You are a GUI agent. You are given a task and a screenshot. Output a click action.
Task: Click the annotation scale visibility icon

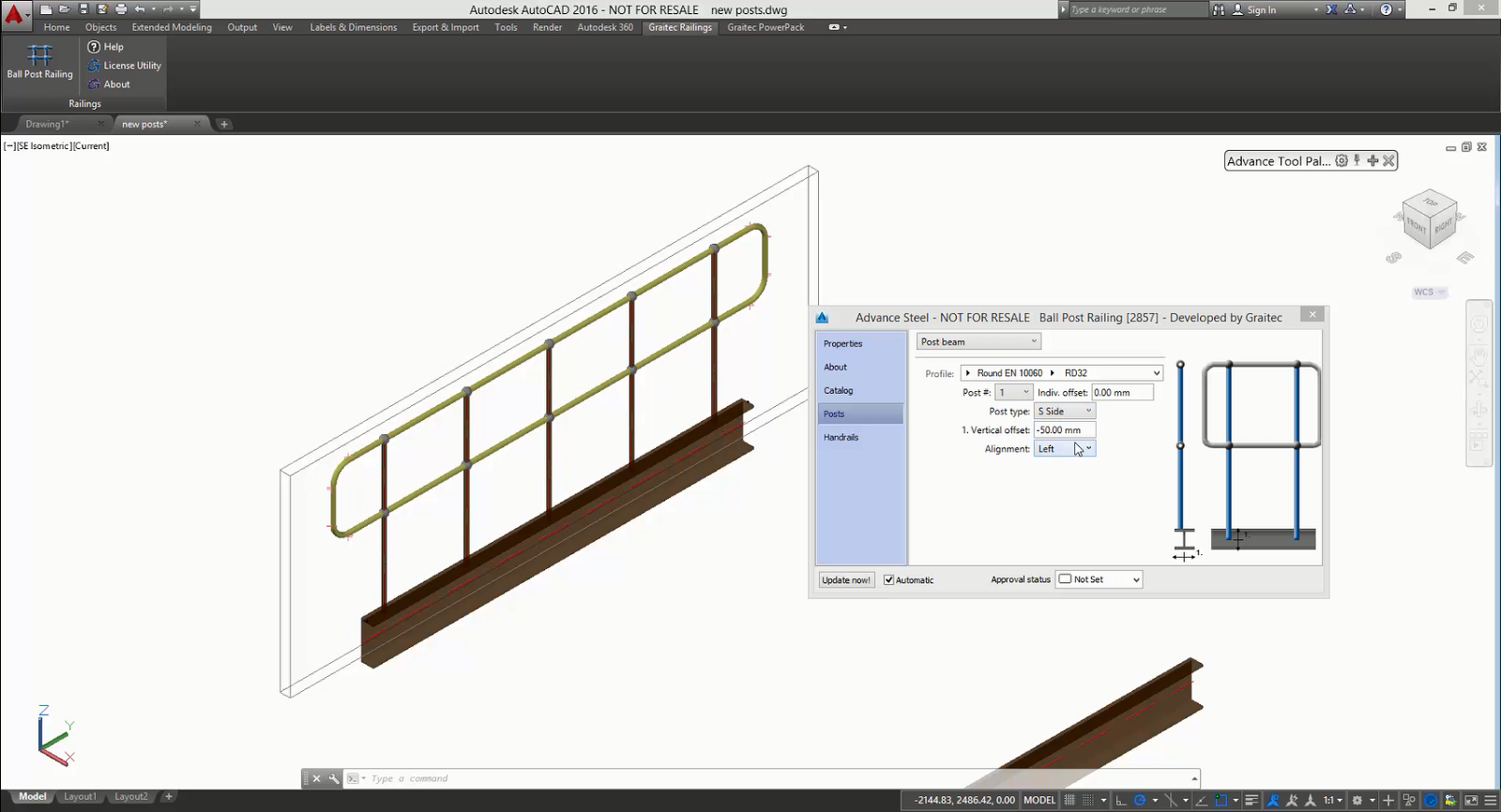coord(1272,800)
